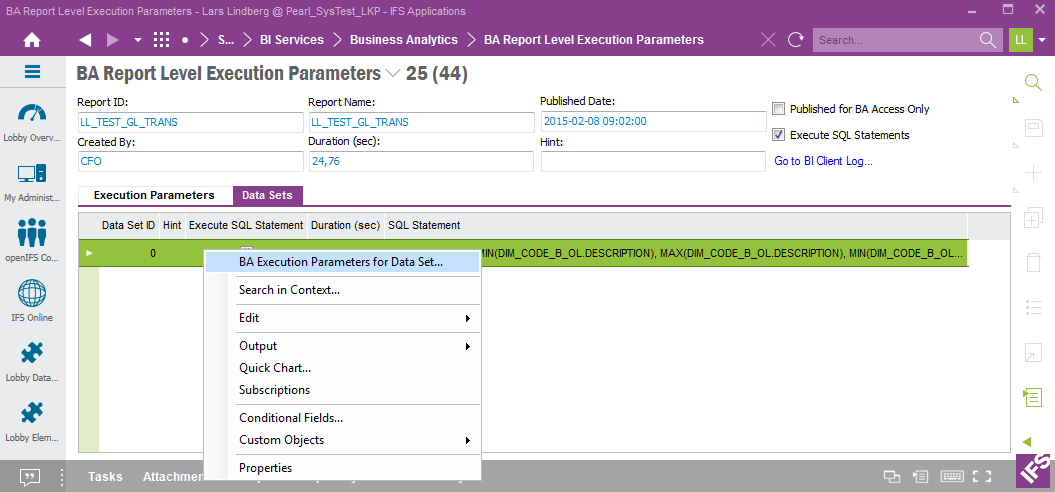
Task: Click the stop loading X icon
Action: 768,40
